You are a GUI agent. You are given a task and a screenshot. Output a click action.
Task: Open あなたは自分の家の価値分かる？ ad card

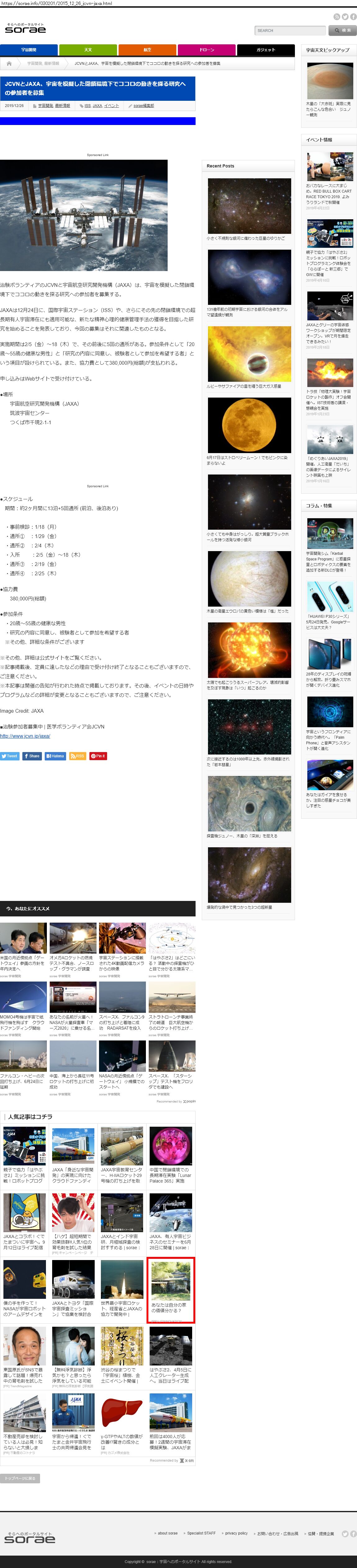[x=170, y=1289]
